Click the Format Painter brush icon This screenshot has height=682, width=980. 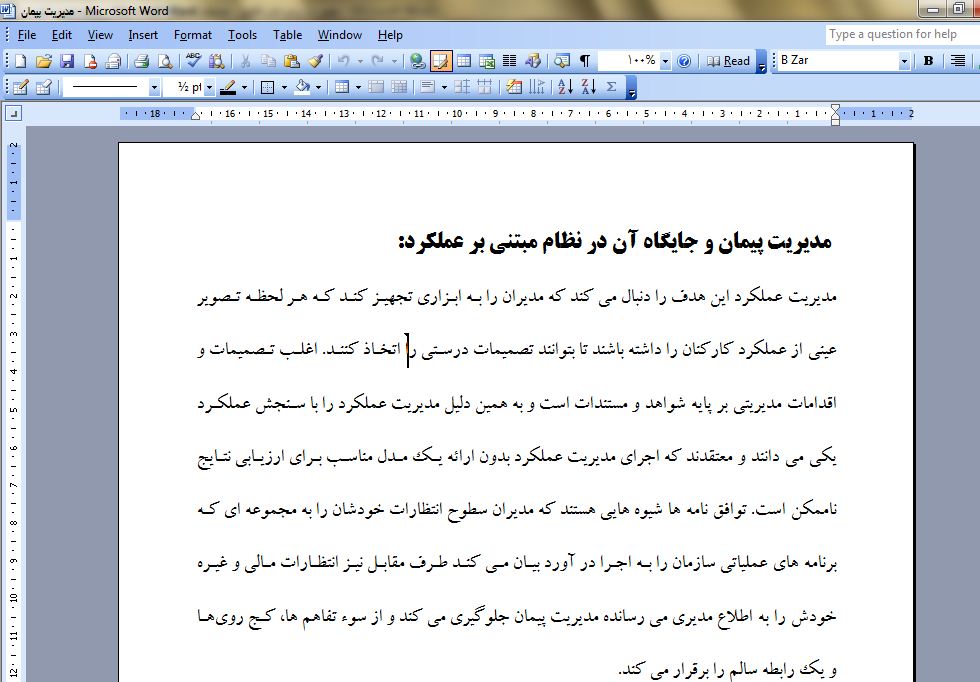315,61
